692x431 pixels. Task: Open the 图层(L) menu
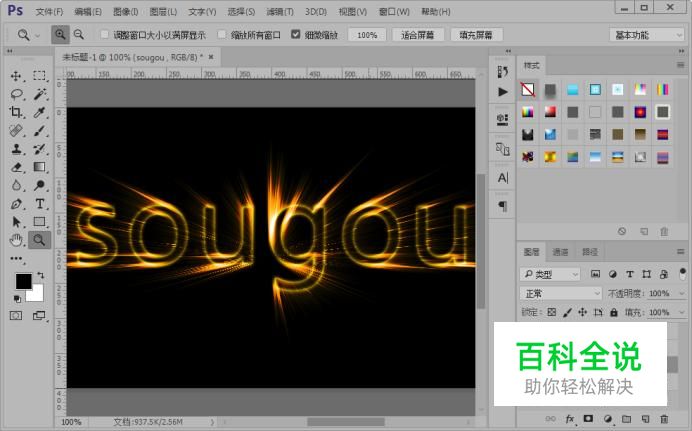(x=163, y=12)
